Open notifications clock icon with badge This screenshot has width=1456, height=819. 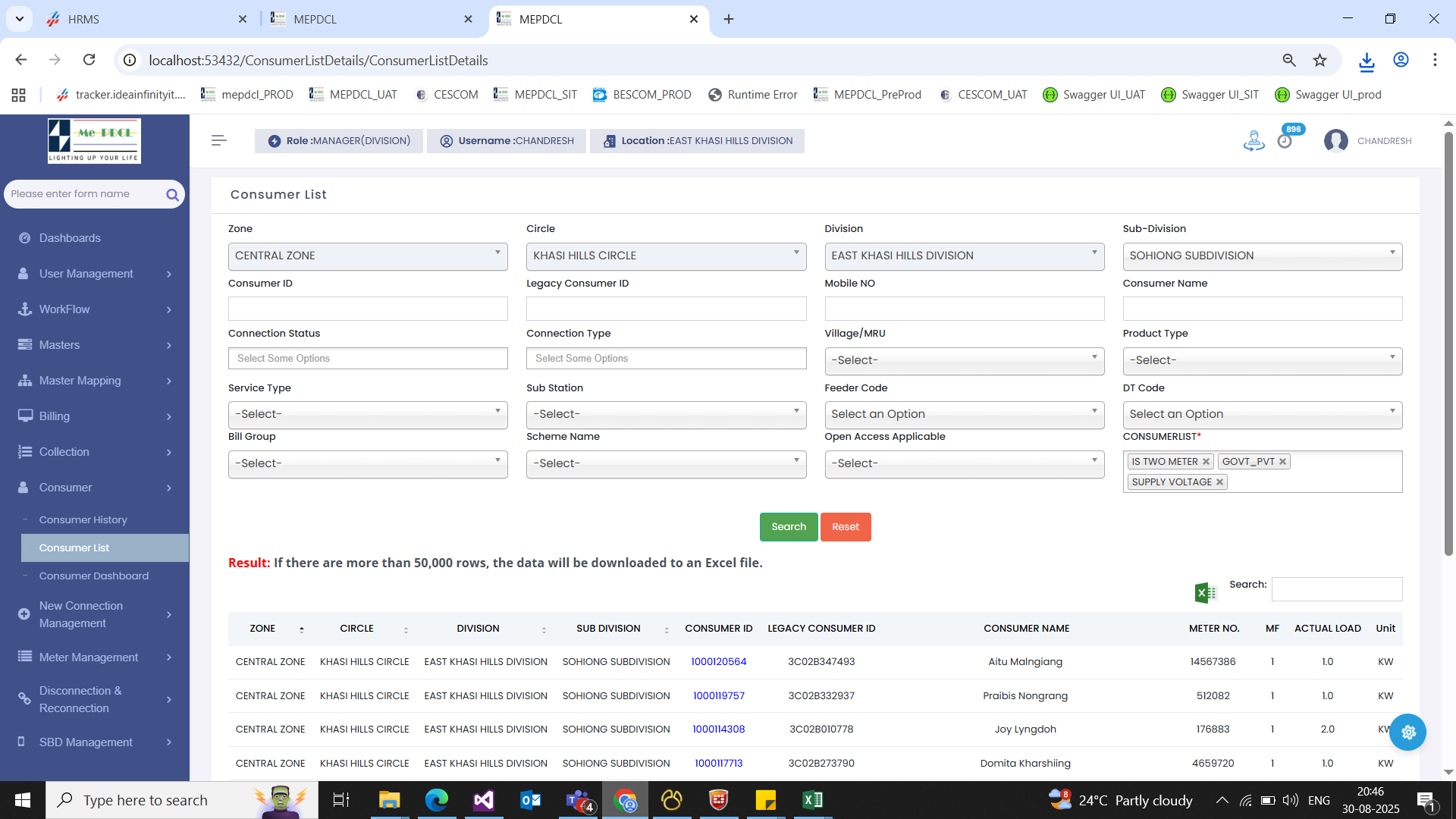point(1285,141)
